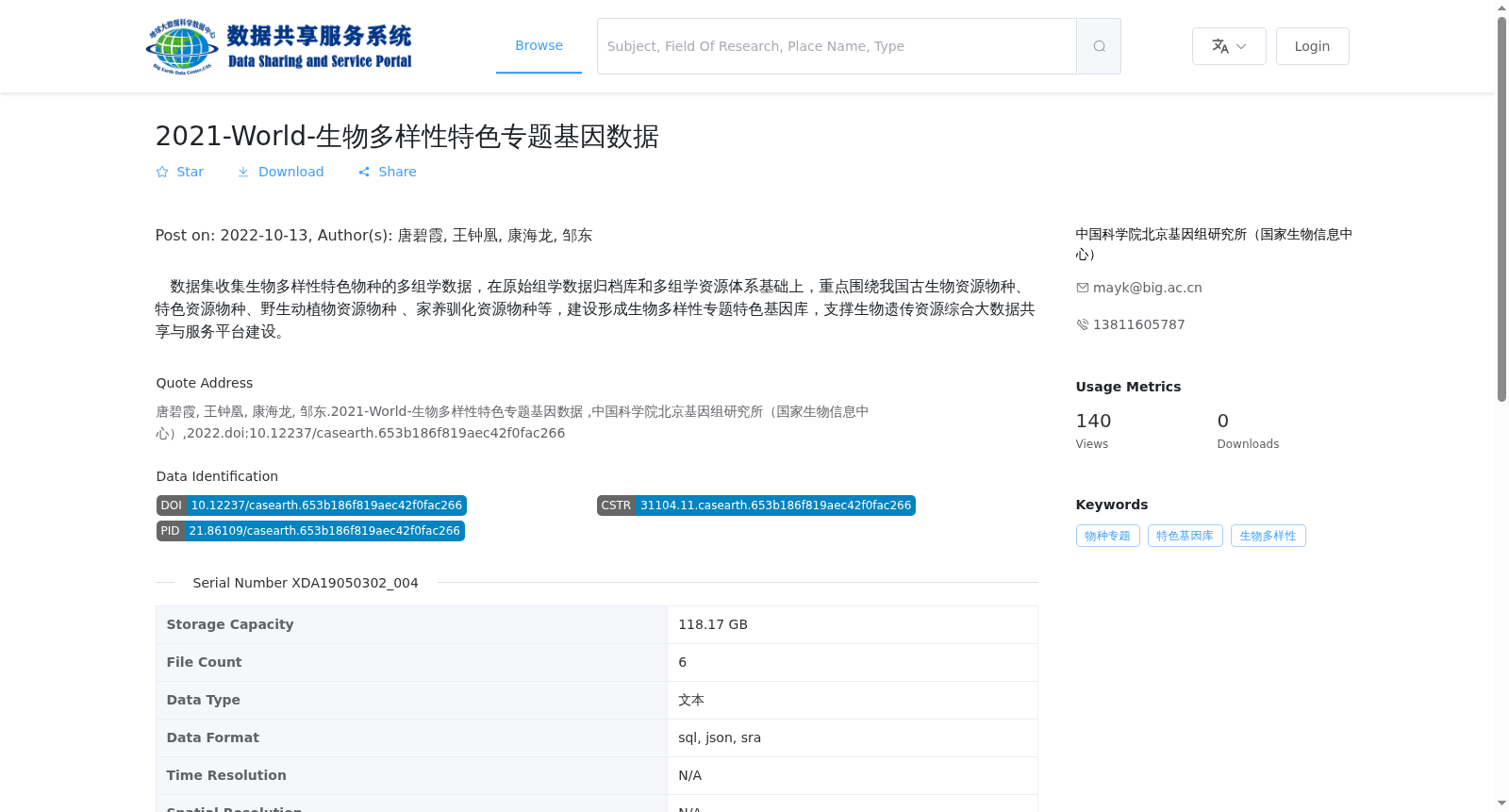Click the Data Format row label
Image resolution: width=1509 pixels, height=812 pixels.
click(212, 737)
